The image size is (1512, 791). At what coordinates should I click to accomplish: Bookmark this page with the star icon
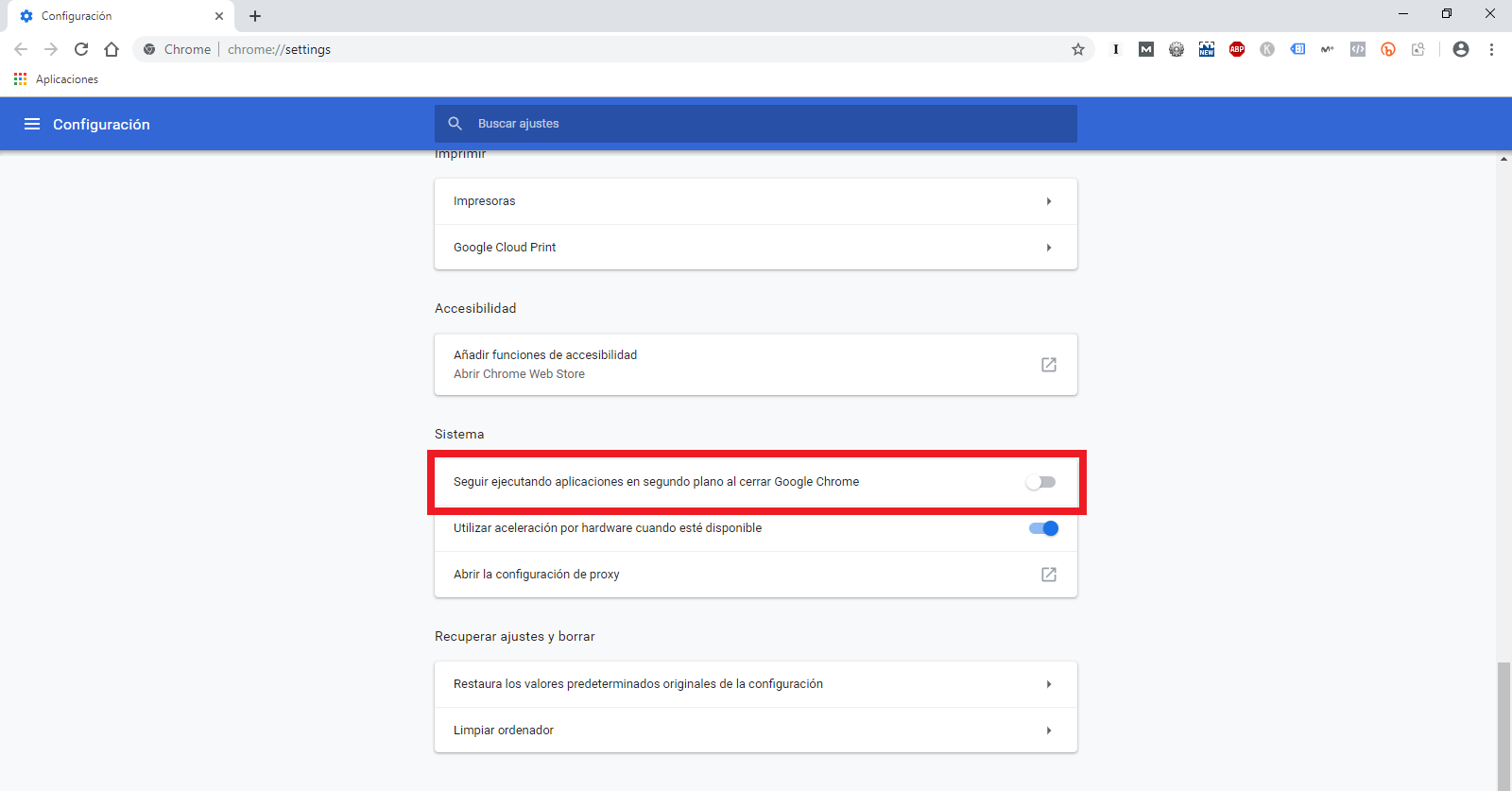(x=1078, y=49)
